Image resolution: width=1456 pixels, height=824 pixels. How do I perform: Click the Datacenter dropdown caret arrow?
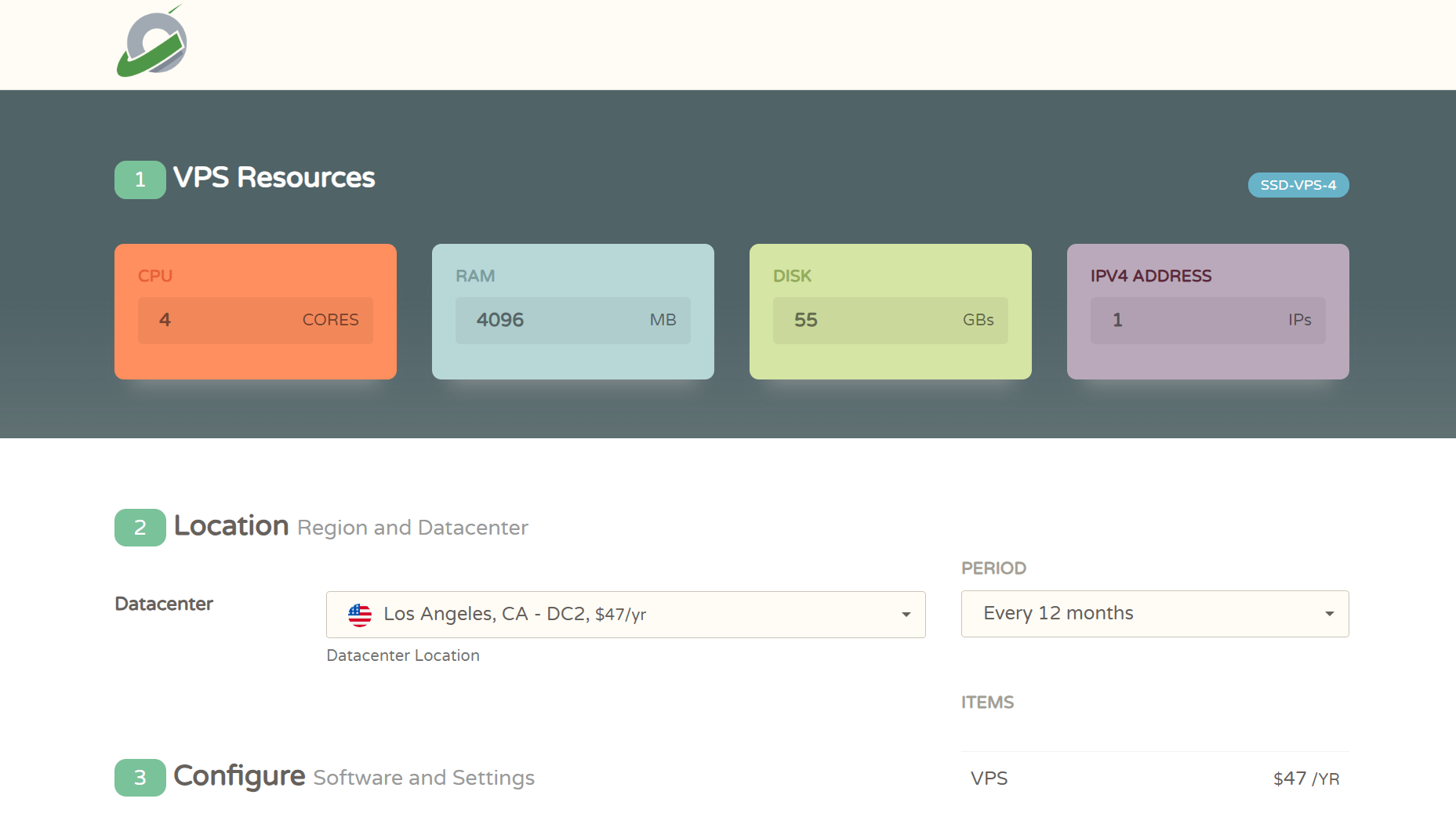pyautogui.click(x=906, y=615)
